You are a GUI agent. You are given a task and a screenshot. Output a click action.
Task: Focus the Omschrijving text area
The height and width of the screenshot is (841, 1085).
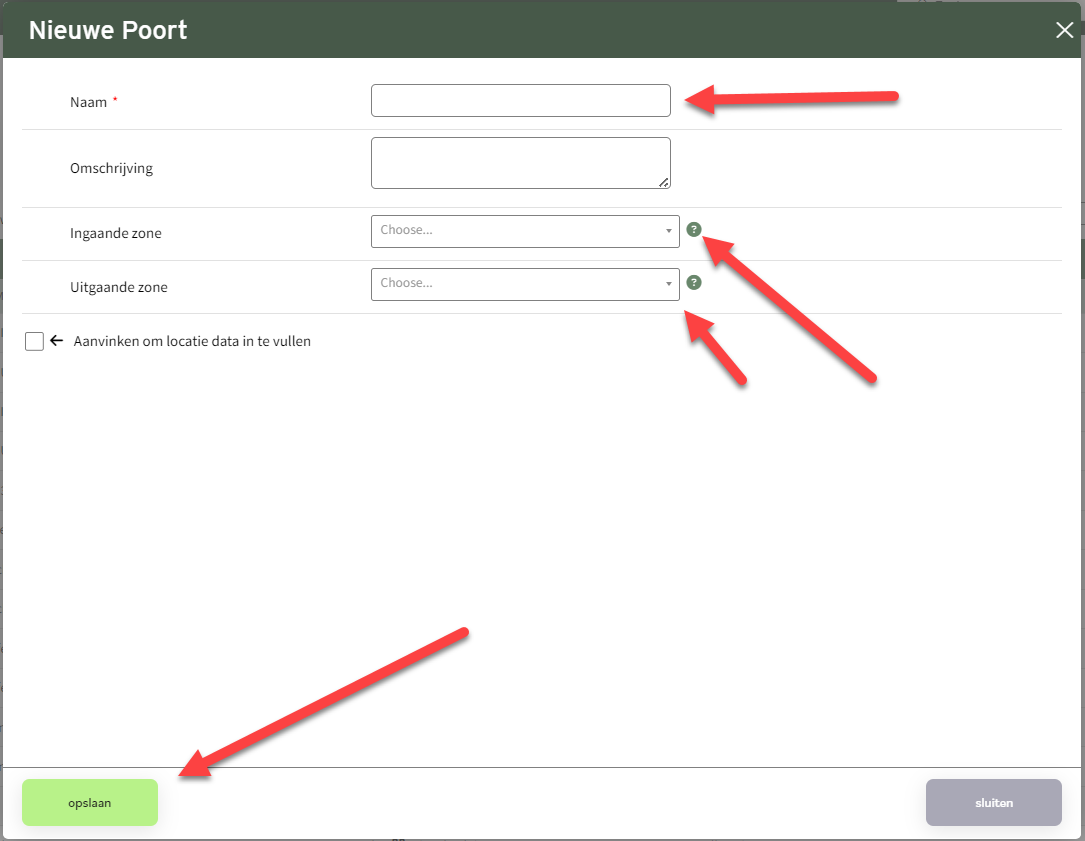click(520, 163)
